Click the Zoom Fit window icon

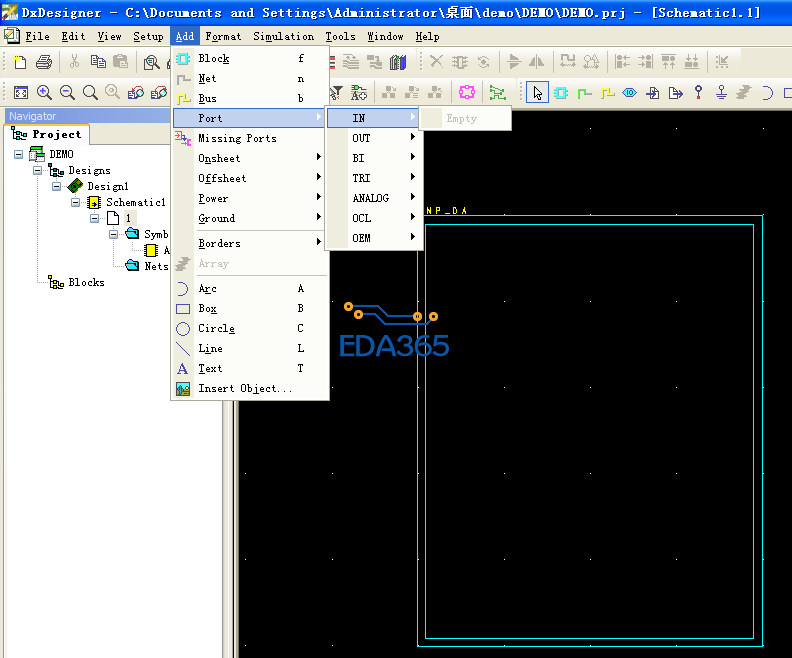21,92
